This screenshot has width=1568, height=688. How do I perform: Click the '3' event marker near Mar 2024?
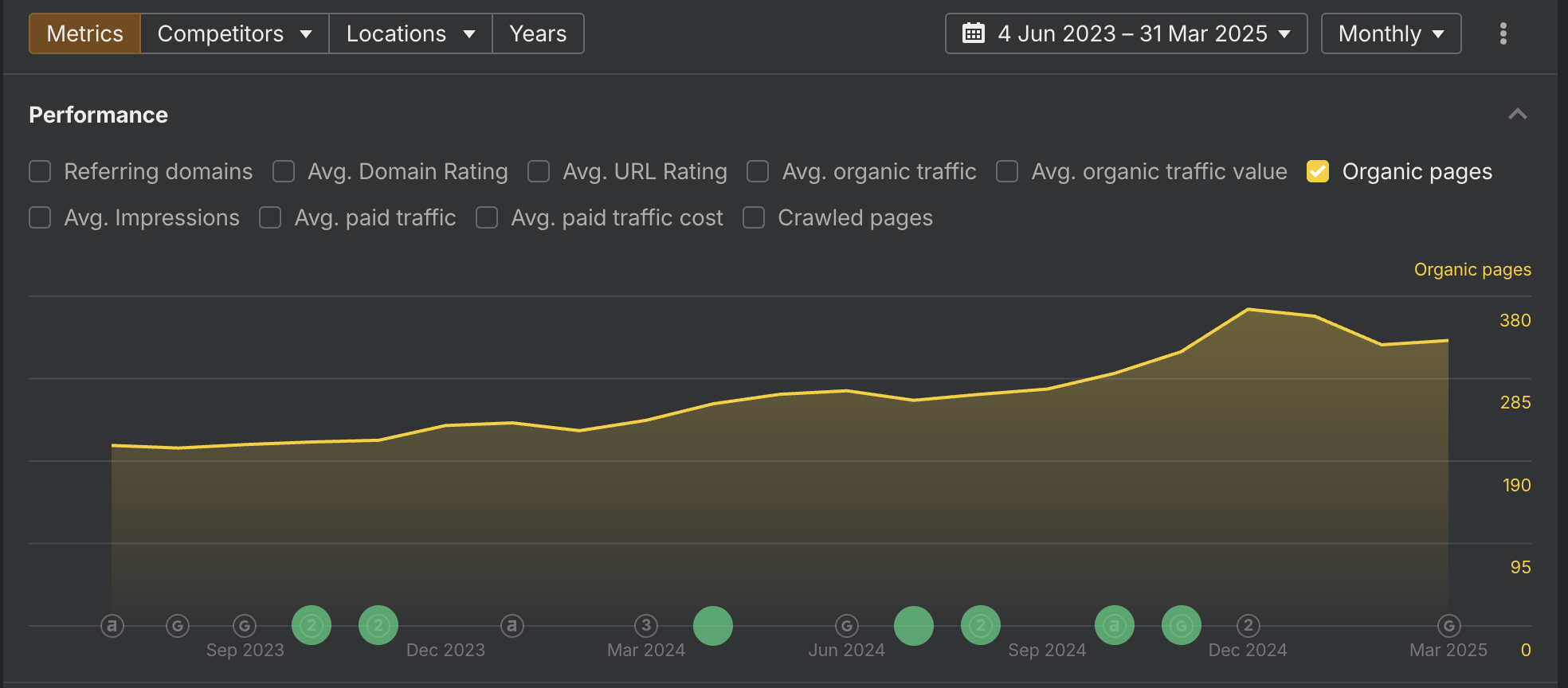pyautogui.click(x=646, y=626)
